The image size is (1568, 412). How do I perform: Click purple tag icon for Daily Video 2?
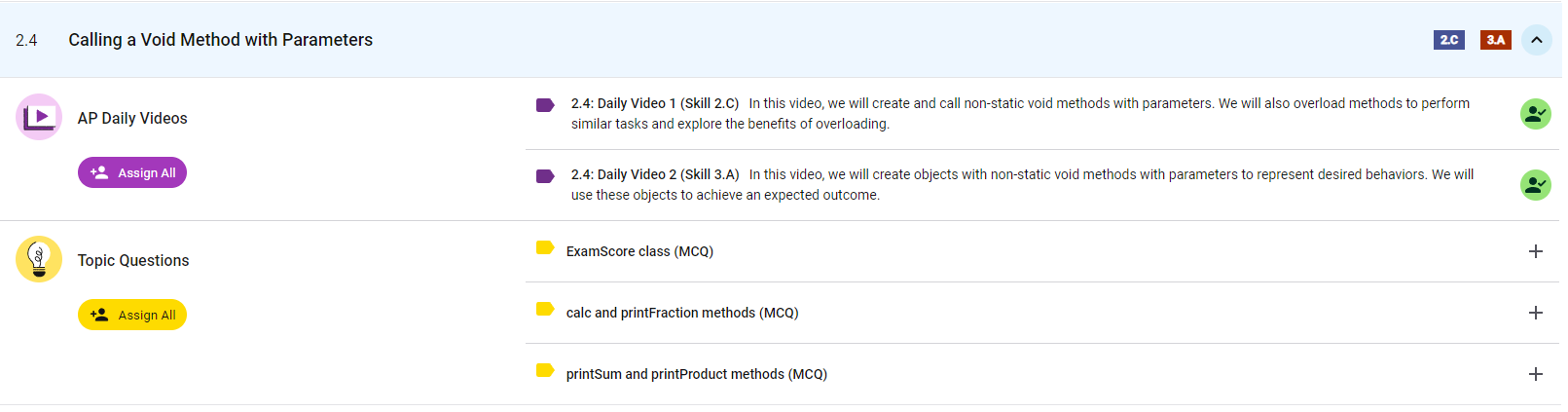545,176
